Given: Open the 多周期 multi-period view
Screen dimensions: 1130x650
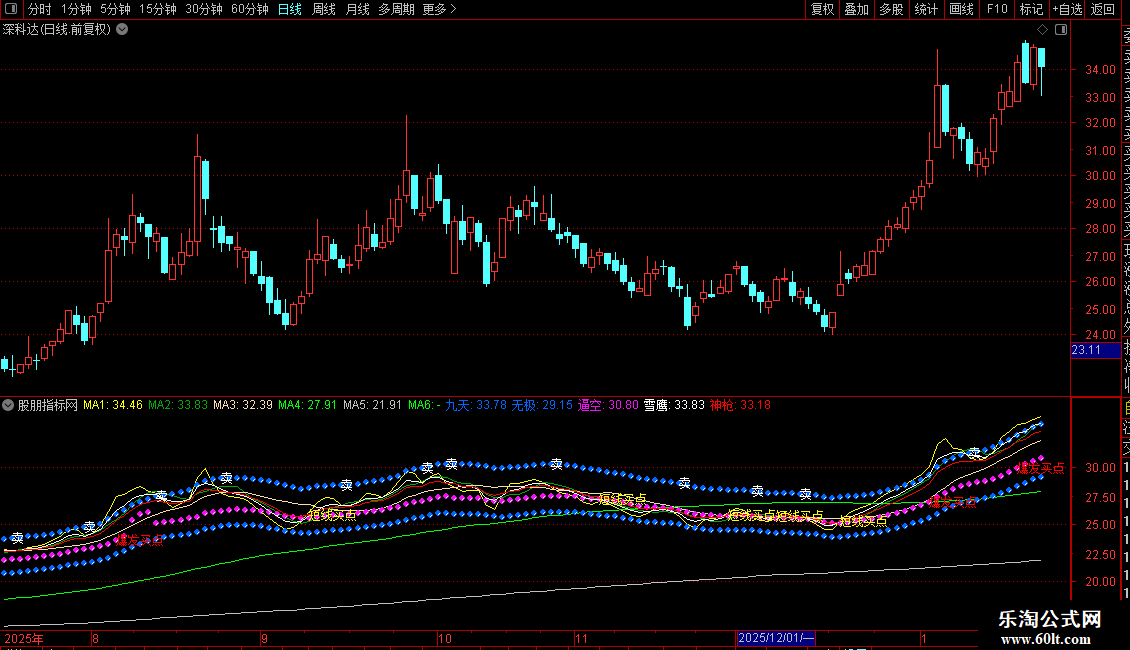Looking at the screenshot, I should point(396,9).
